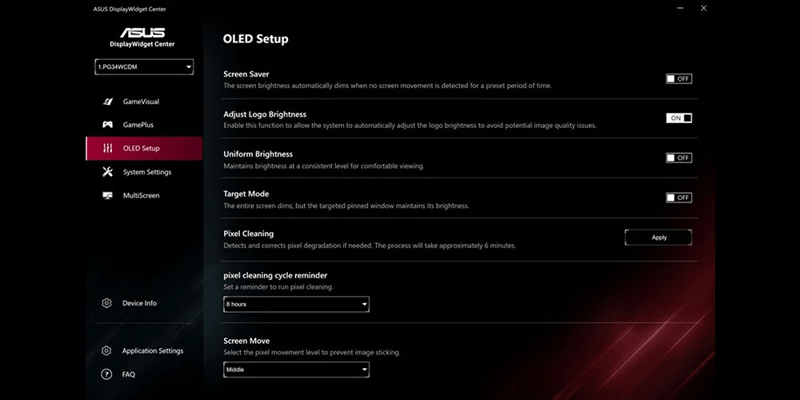This screenshot has width=800, height=400.
Task: Expand the pixel cleaning reminder 8 hours dropdown
Action: coord(296,303)
